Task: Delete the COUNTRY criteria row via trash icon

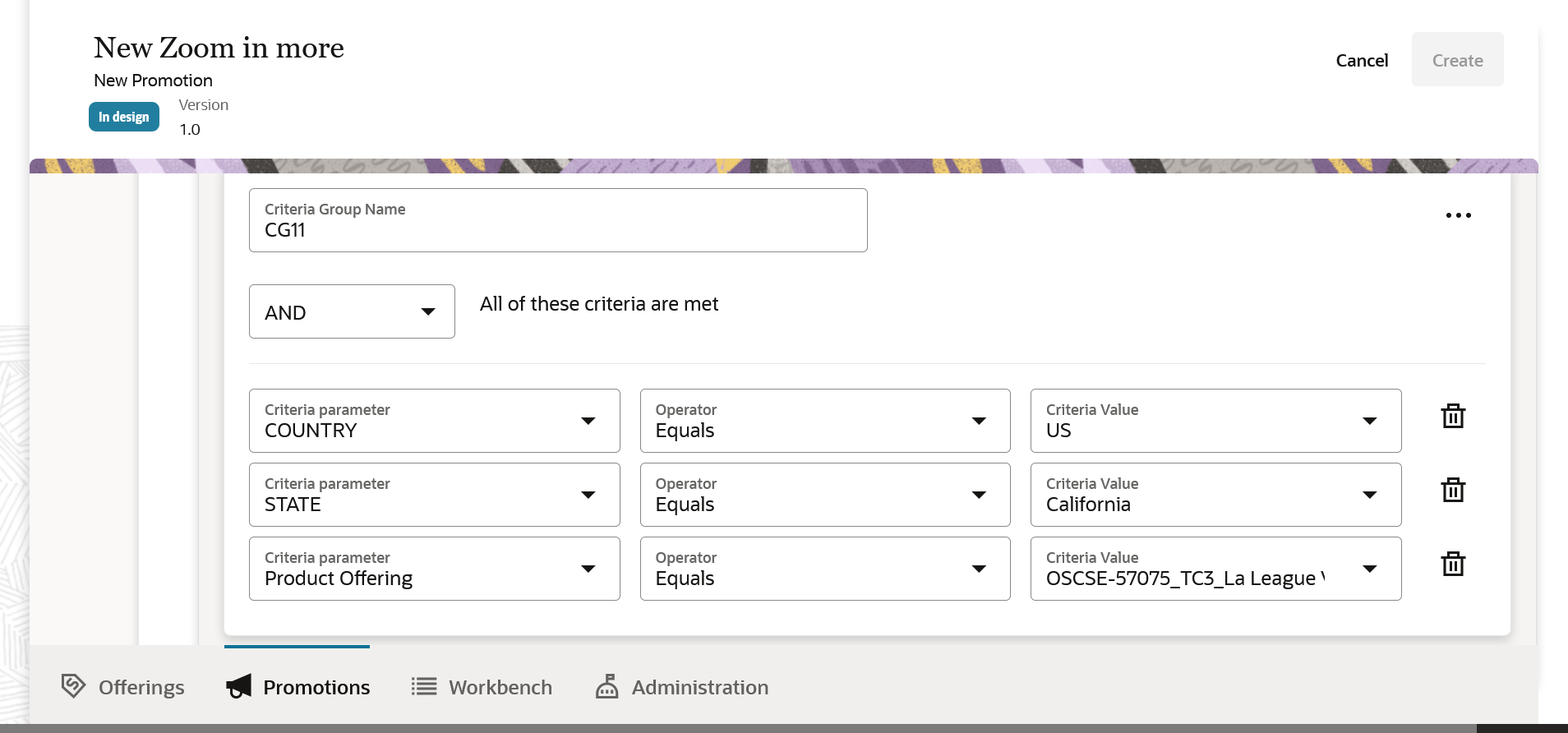Action: pyautogui.click(x=1453, y=416)
